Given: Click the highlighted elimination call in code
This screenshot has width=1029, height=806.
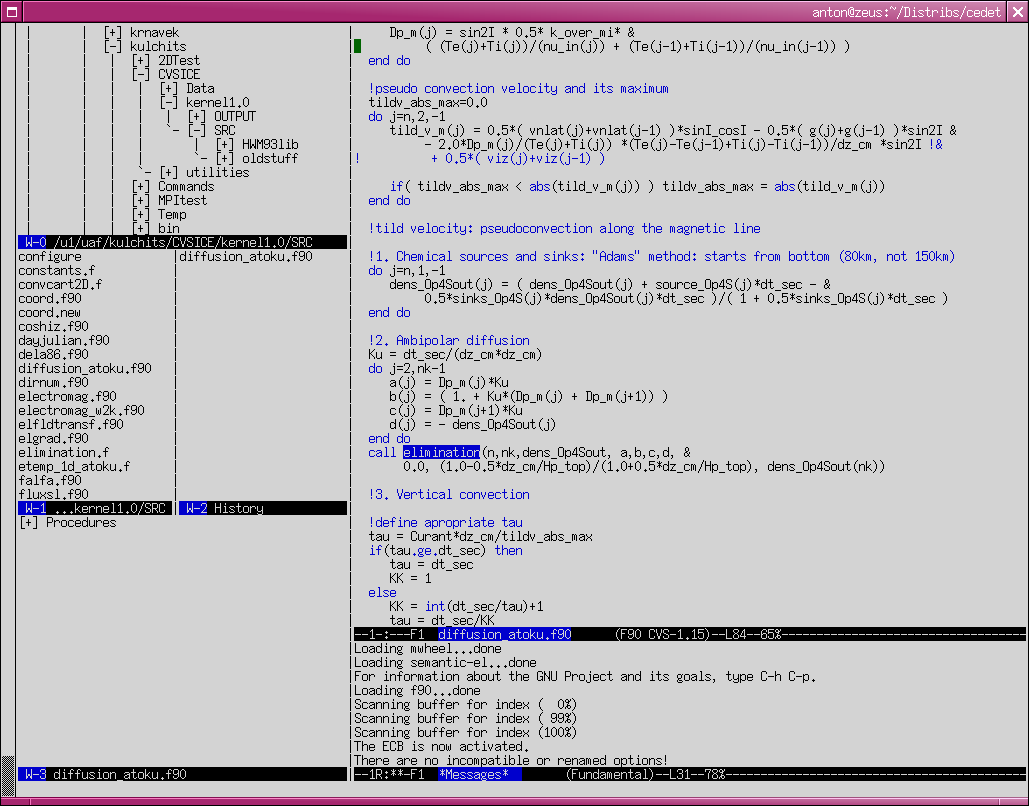Looking at the screenshot, I should tap(441, 453).
